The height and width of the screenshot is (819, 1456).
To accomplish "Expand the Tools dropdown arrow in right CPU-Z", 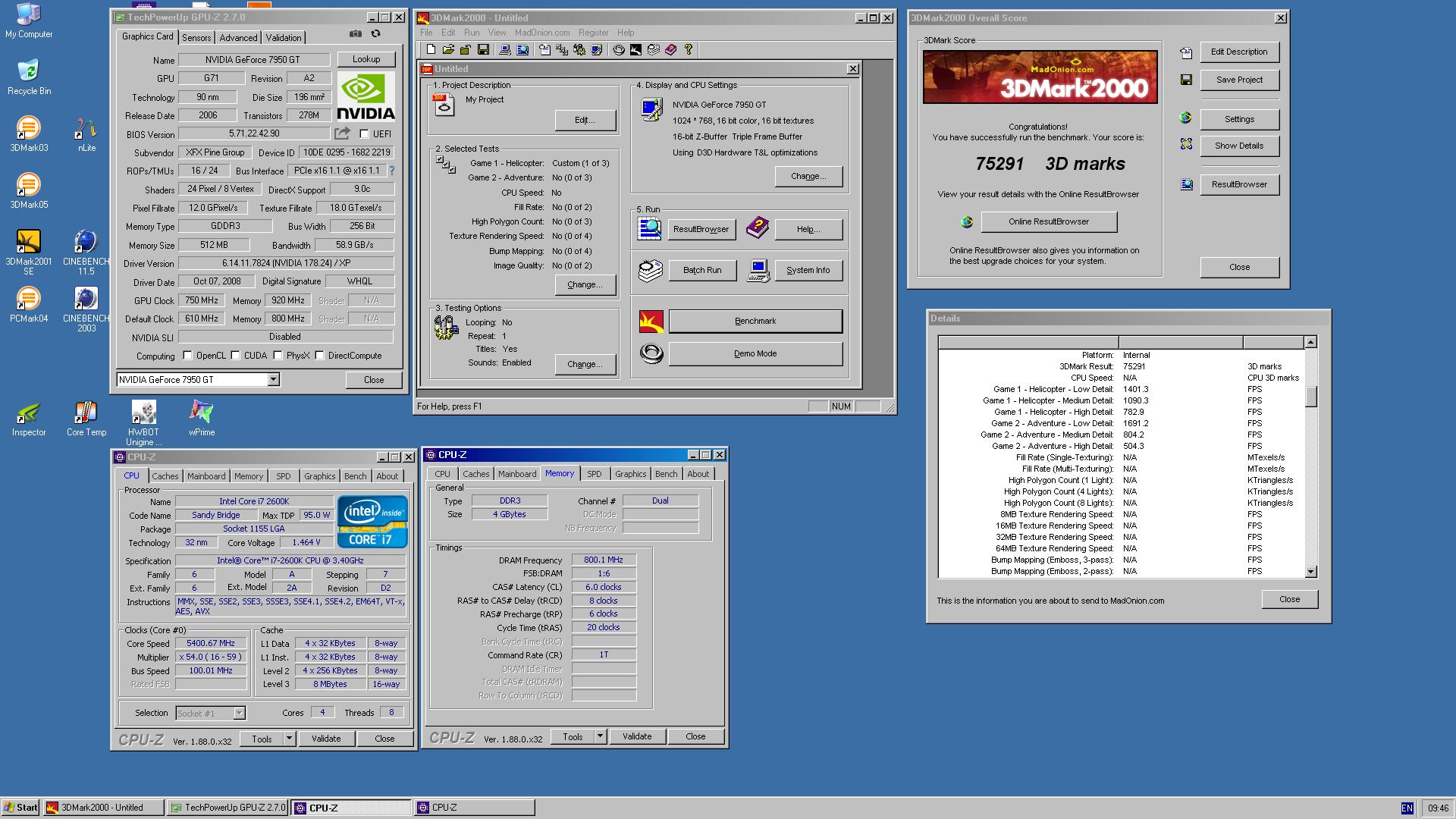I will [x=600, y=736].
